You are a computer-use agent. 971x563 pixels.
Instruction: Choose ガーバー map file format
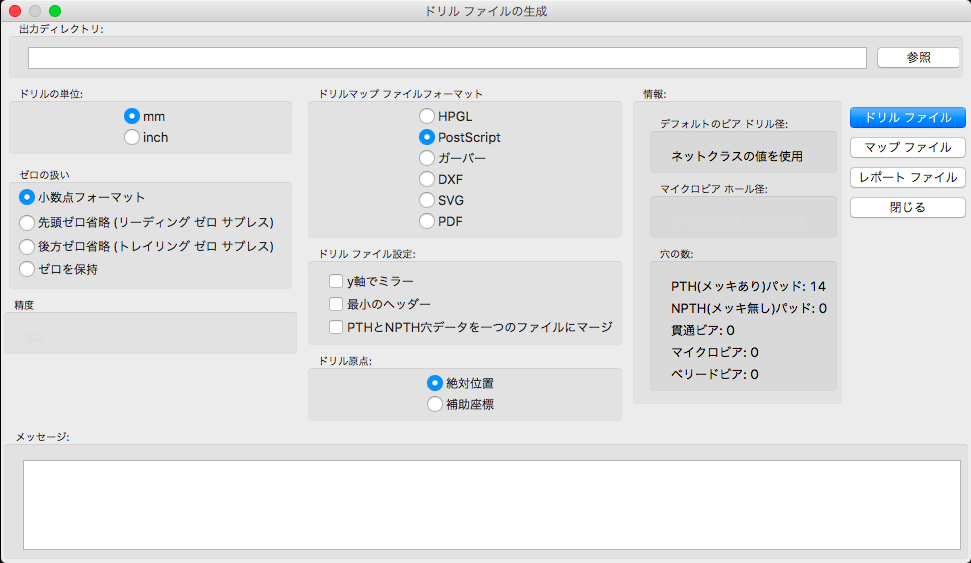coord(427,158)
